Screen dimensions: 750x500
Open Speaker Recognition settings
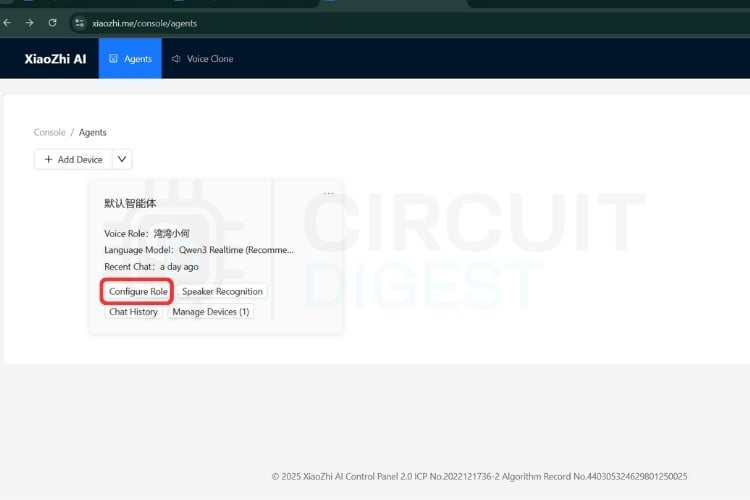[x=222, y=291]
